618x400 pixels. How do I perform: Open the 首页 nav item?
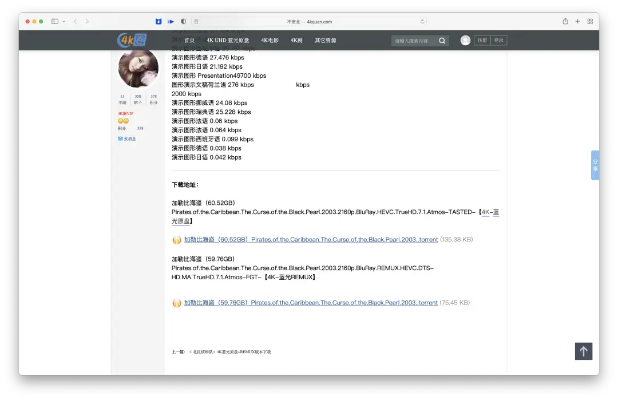pyautogui.click(x=190, y=40)
